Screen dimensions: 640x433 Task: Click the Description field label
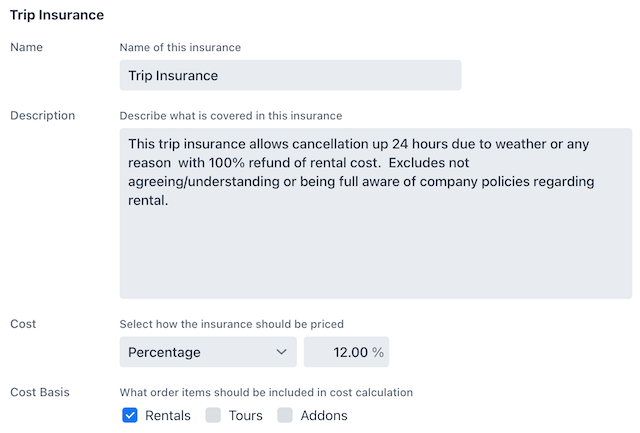43,115
